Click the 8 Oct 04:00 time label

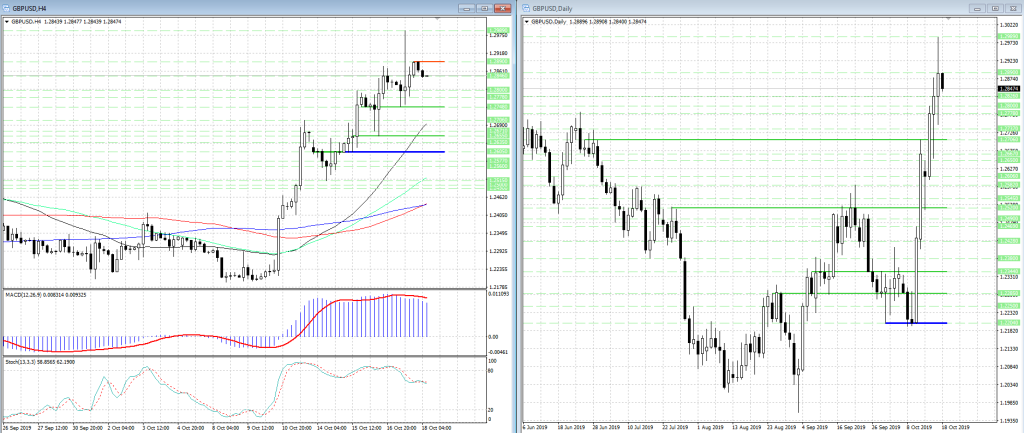click(x=224, y=428)
